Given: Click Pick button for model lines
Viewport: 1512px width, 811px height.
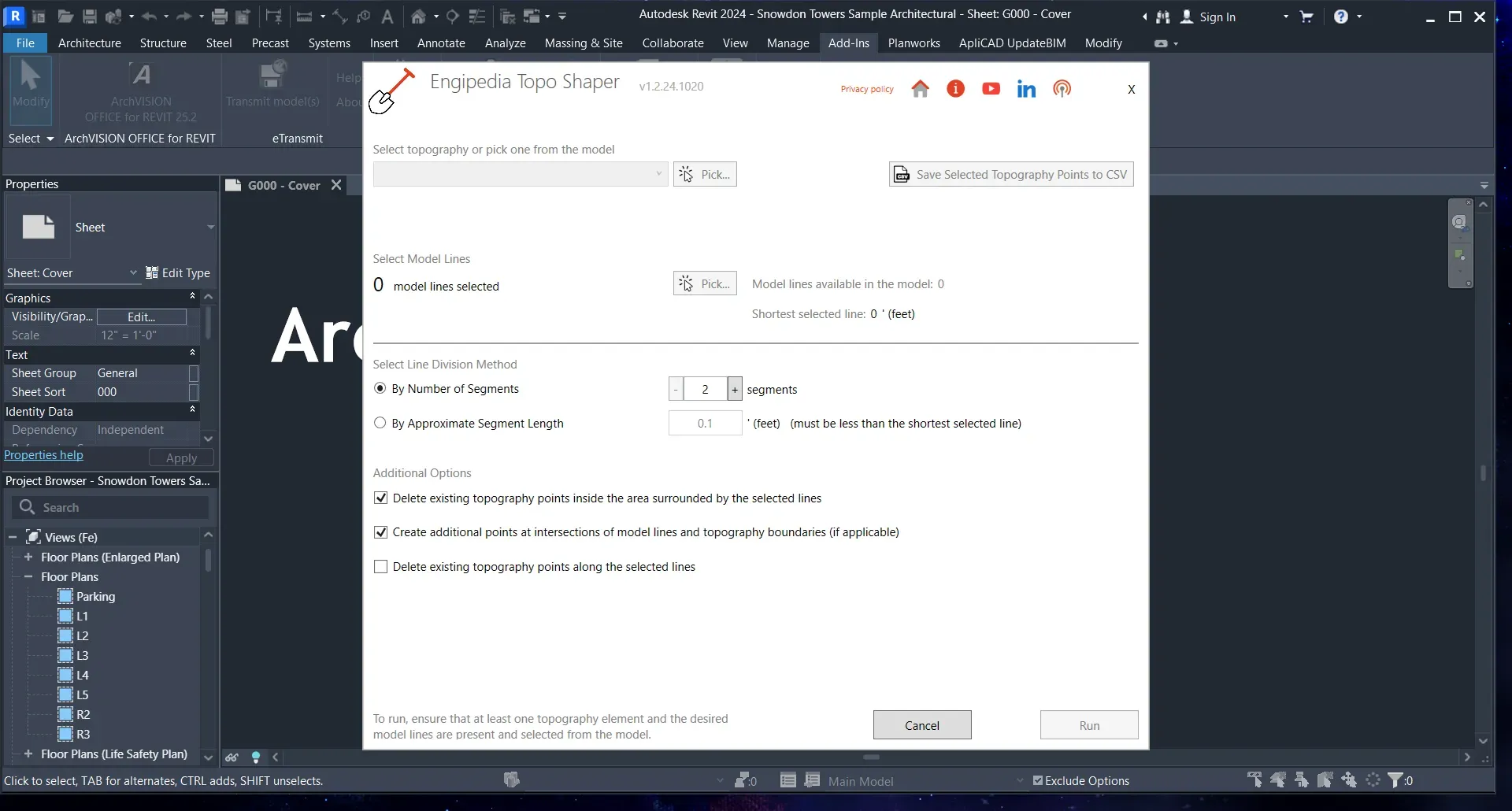Looking at the screenshot, I should click(x=705, y=283).
